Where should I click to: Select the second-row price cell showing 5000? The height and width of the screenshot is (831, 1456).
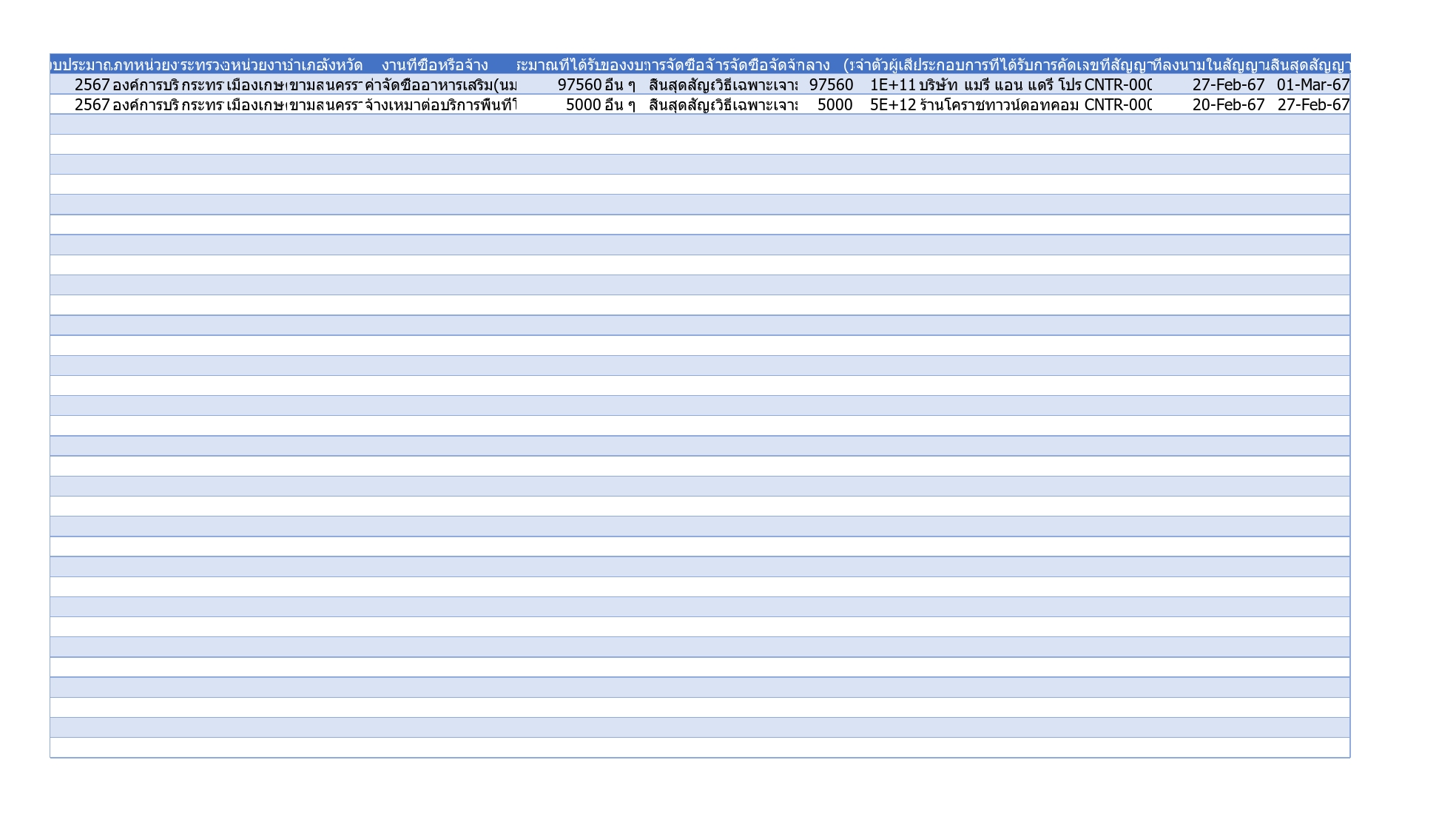835,105
